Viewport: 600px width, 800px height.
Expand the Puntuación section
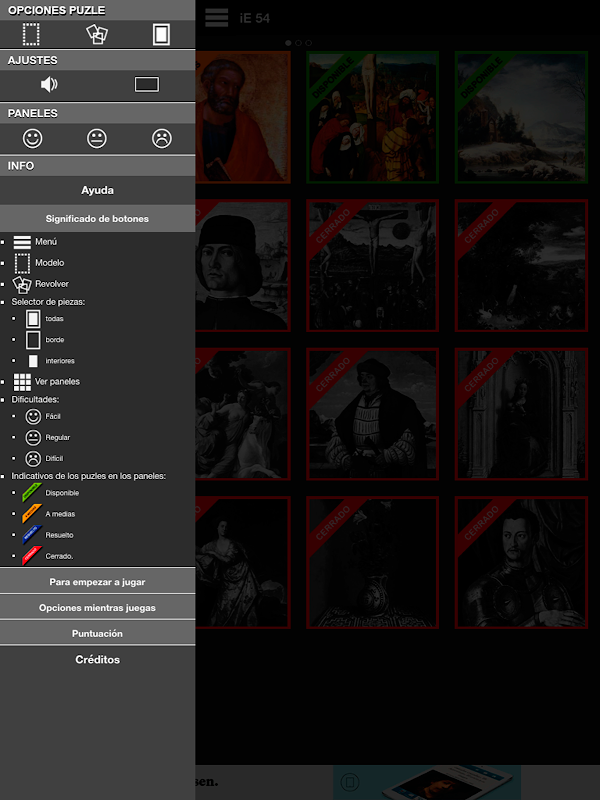(97, 633)
